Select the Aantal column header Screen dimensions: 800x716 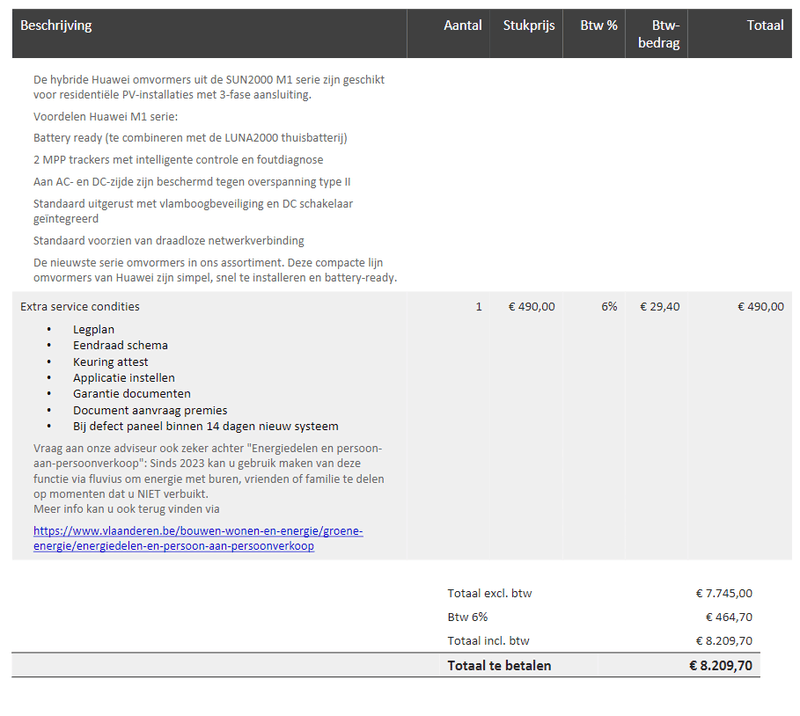(462, 26)
